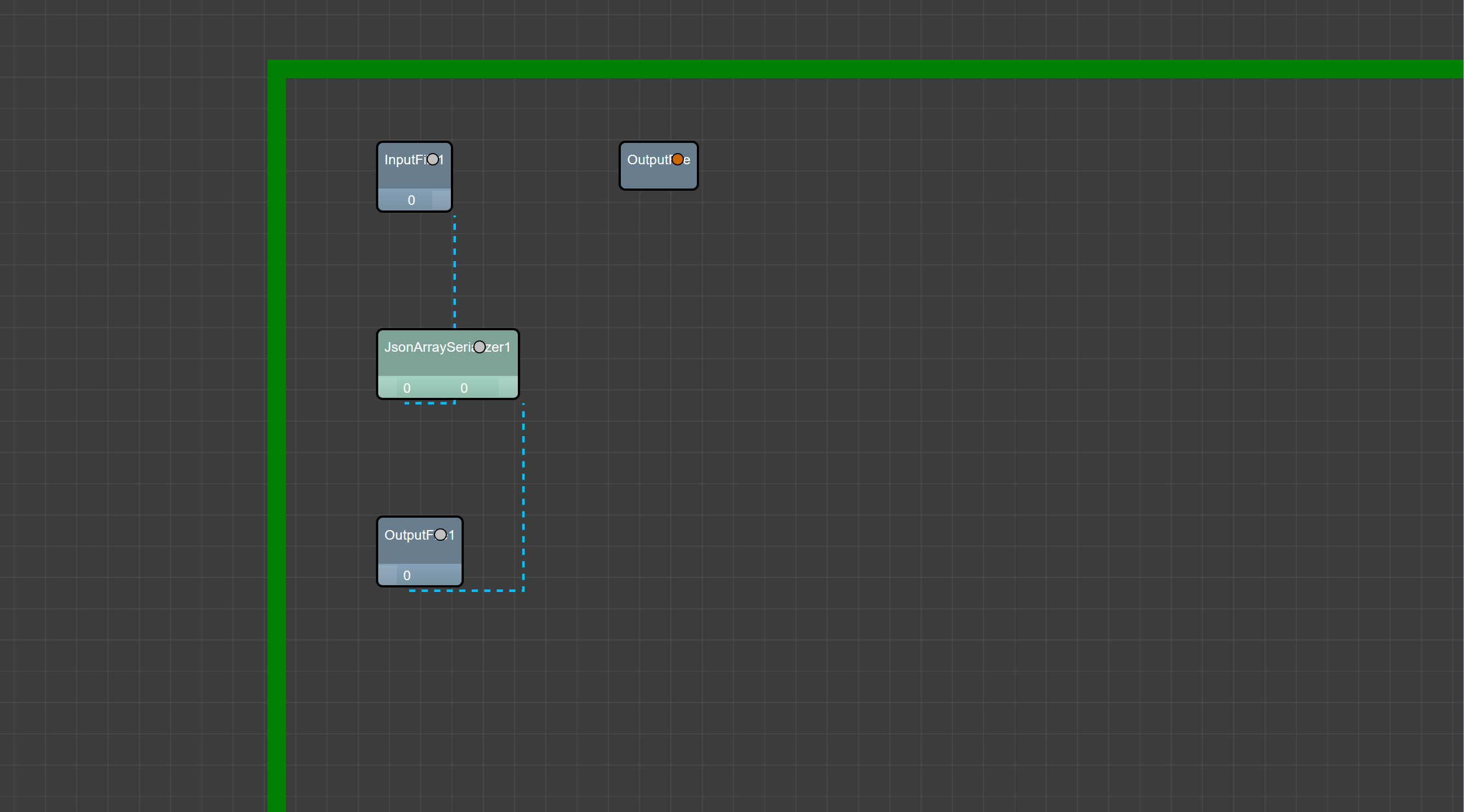The height and width of the screenshot is (812, 1464).
Task: Click the status dot on OutputFile1
Action: coord(441,535)
